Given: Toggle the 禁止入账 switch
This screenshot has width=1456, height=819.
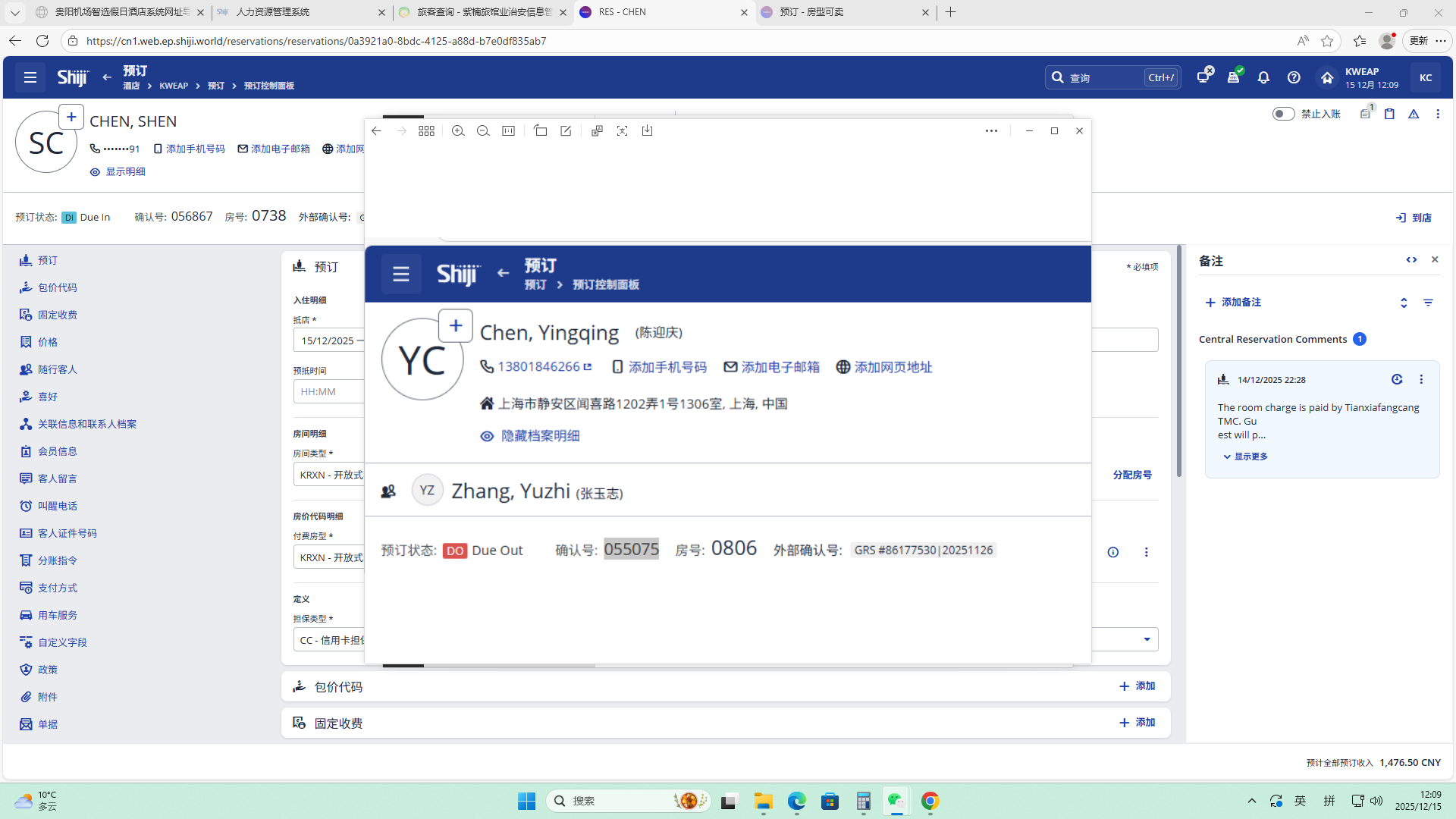Looking at the screenshot, I should point(1283,114).
